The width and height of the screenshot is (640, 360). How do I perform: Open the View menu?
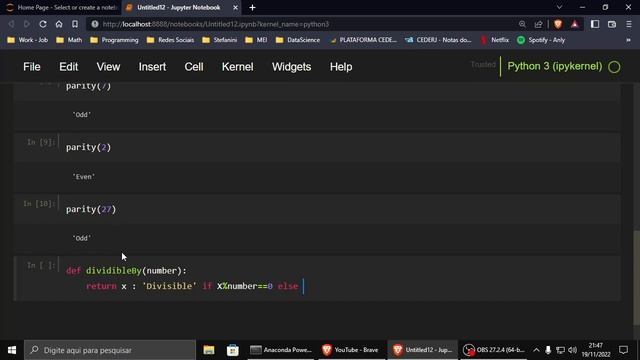pyautogui.click(x=108, y=67)
